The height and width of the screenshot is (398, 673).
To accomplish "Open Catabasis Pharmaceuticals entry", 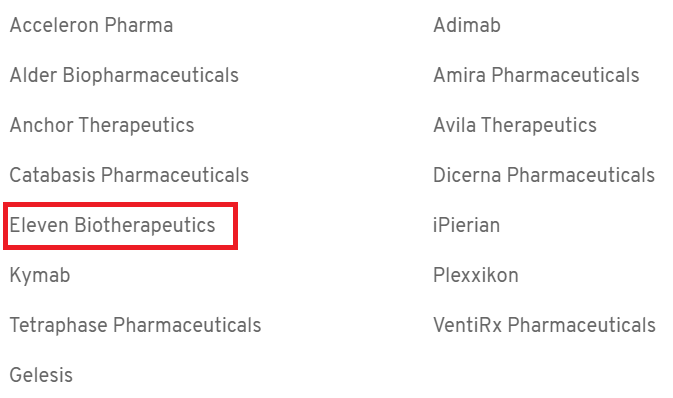I will click(129, 175).
